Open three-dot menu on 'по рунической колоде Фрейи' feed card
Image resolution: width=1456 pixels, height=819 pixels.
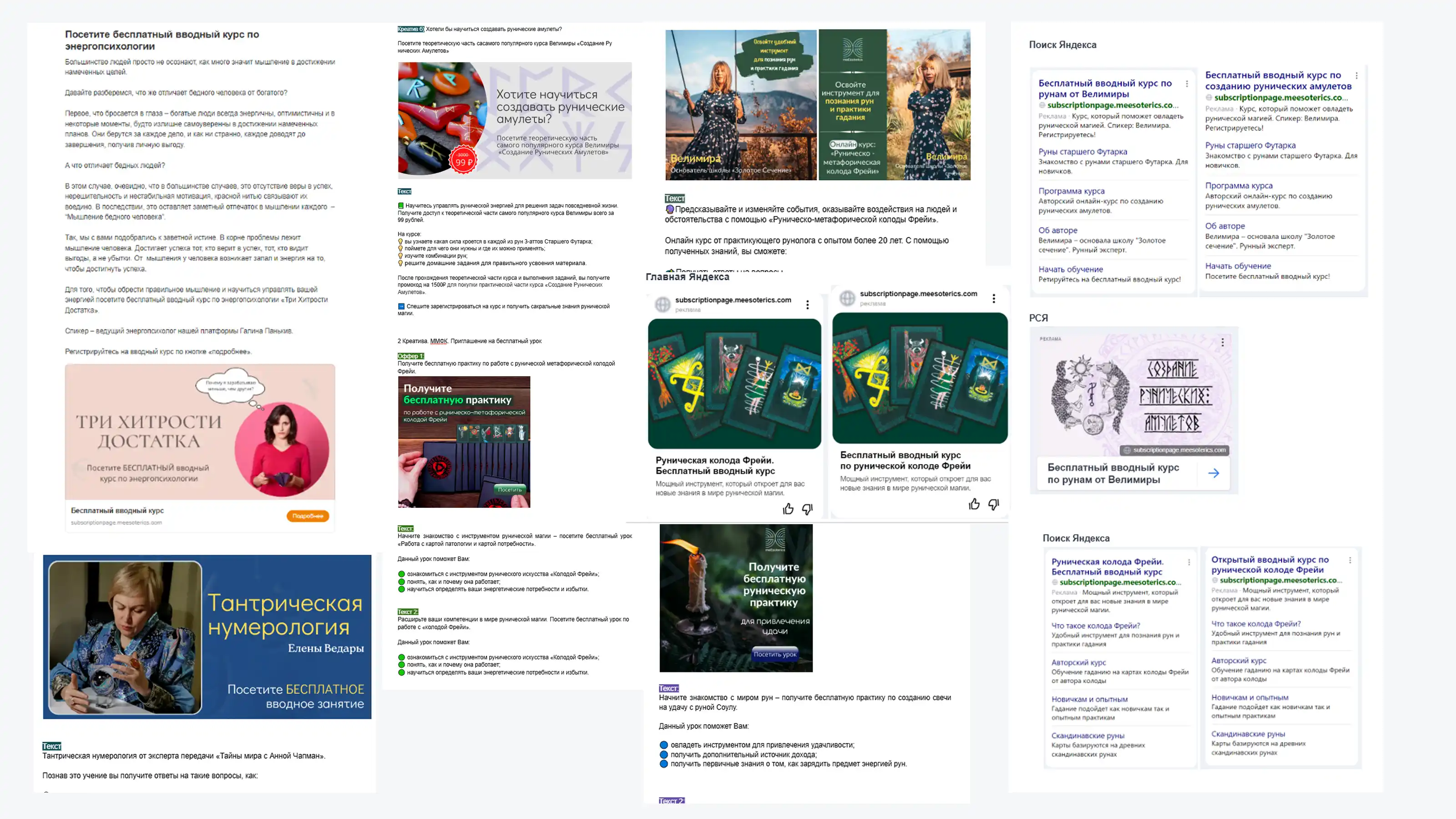tap(994, 299)
